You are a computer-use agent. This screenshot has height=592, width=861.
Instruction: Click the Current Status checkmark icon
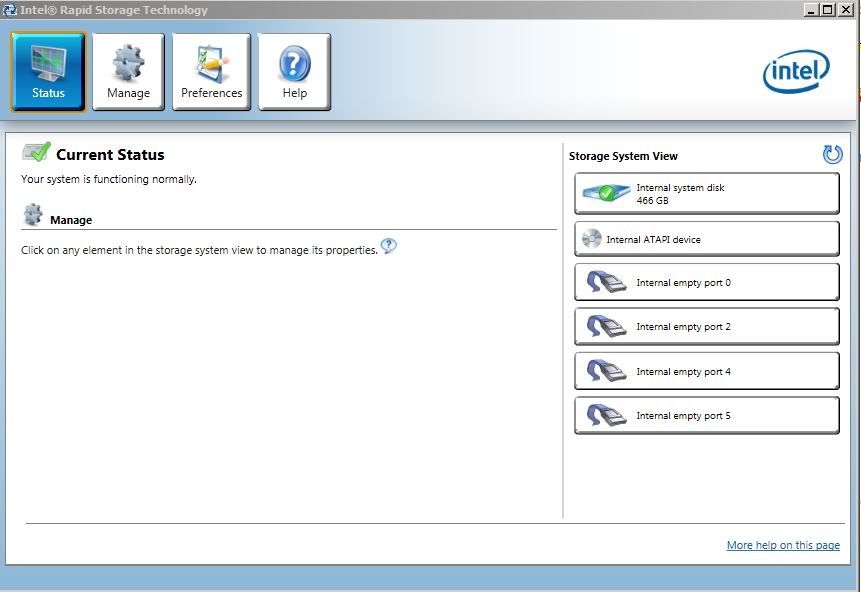coord(36,152)
